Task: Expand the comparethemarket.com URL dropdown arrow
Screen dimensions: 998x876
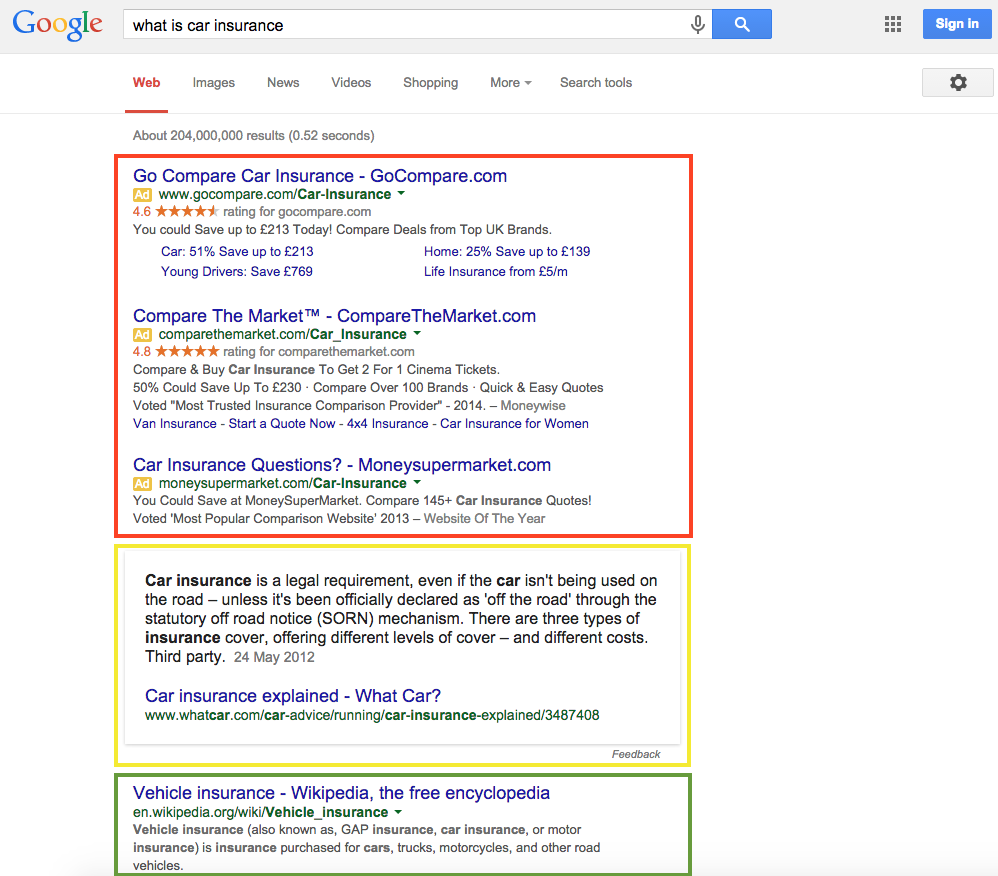Action: (417, 334)
